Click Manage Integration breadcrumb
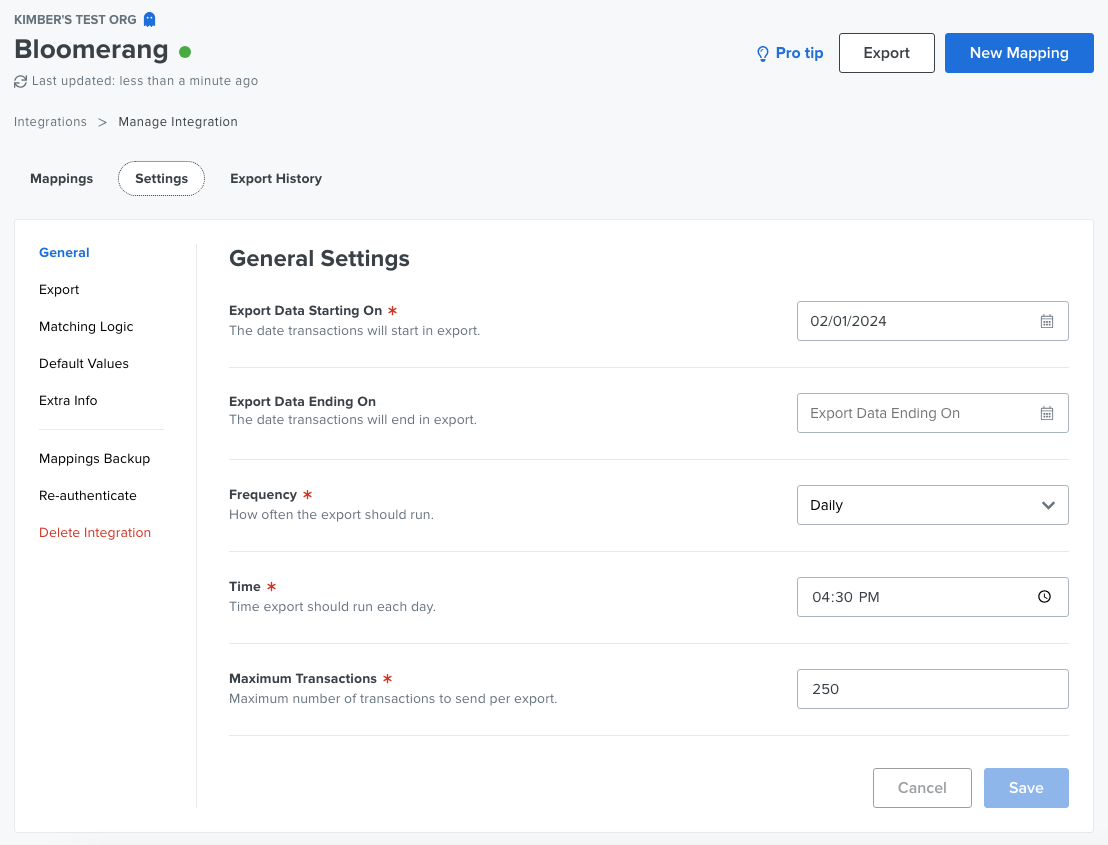This screenshot has width=1108, height=845. [178, 122]
